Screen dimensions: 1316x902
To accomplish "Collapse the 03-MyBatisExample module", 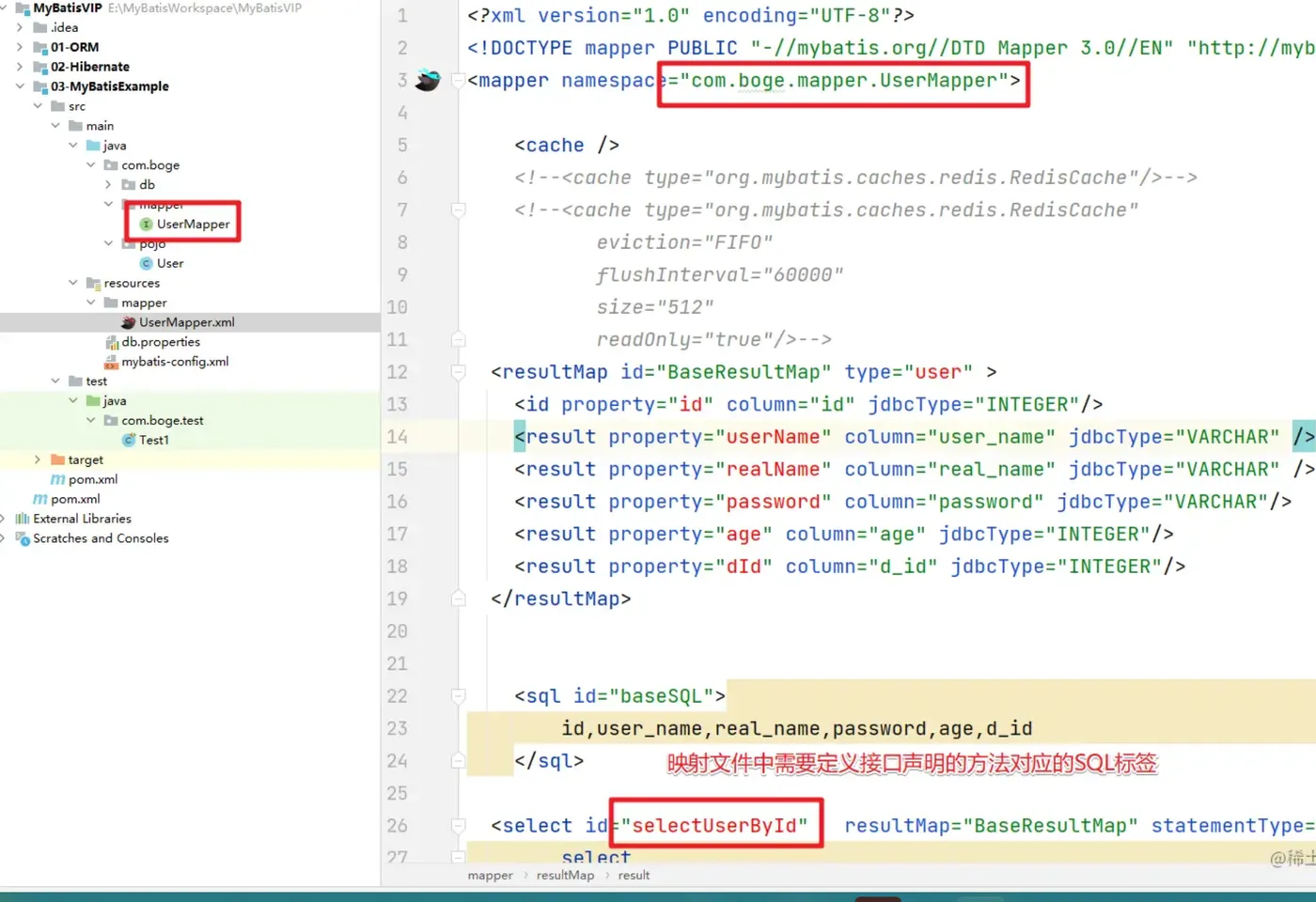I will [20, 86].
